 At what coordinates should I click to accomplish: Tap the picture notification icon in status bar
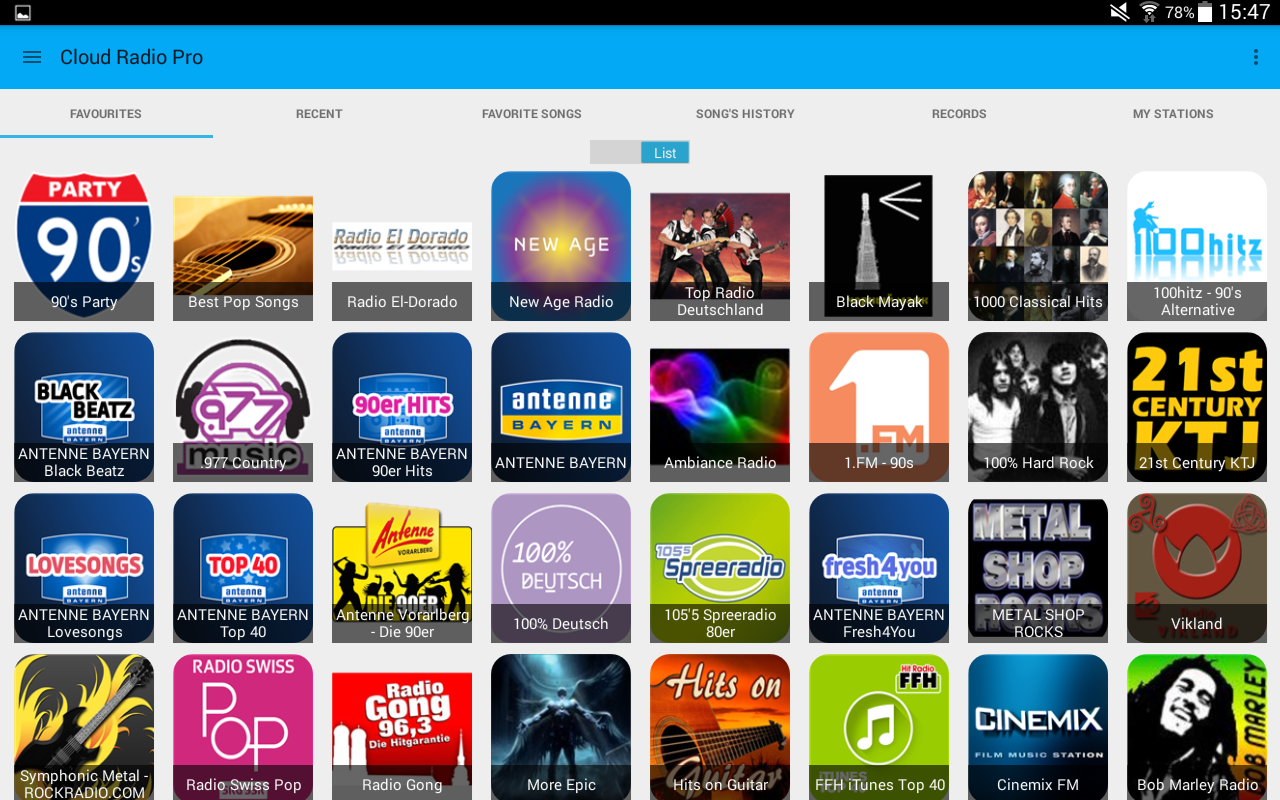click(x=22, y=13)
